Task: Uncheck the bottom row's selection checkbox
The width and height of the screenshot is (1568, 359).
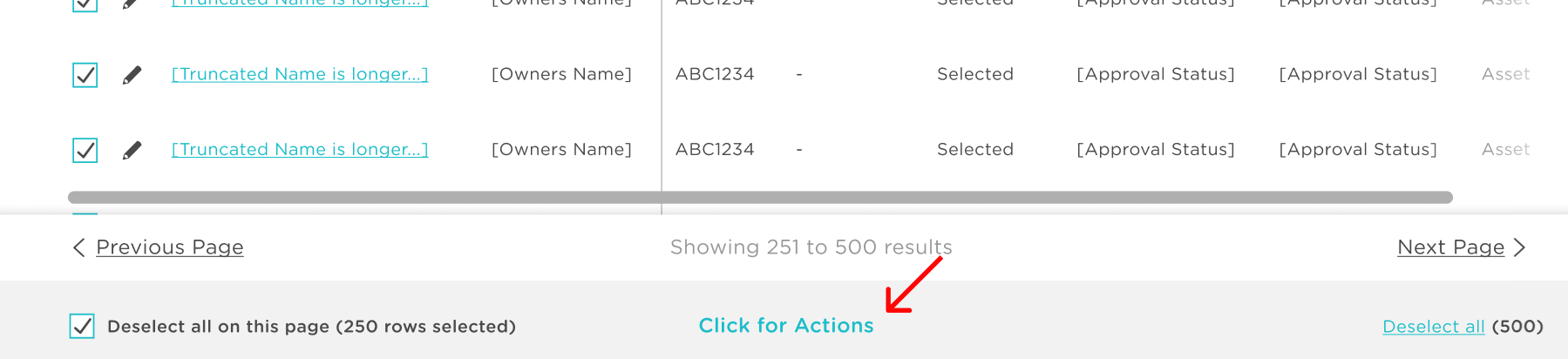Action: coord(85,150)
